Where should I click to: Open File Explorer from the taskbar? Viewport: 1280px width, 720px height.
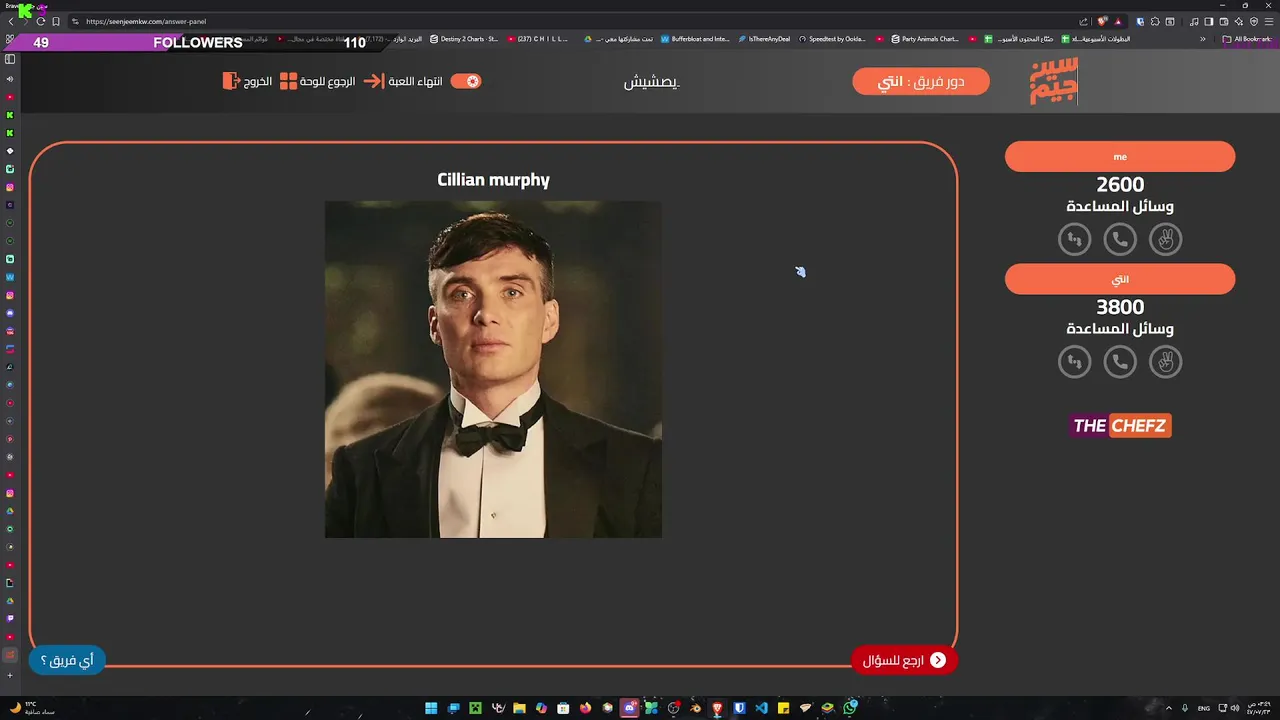coord(519,708)
